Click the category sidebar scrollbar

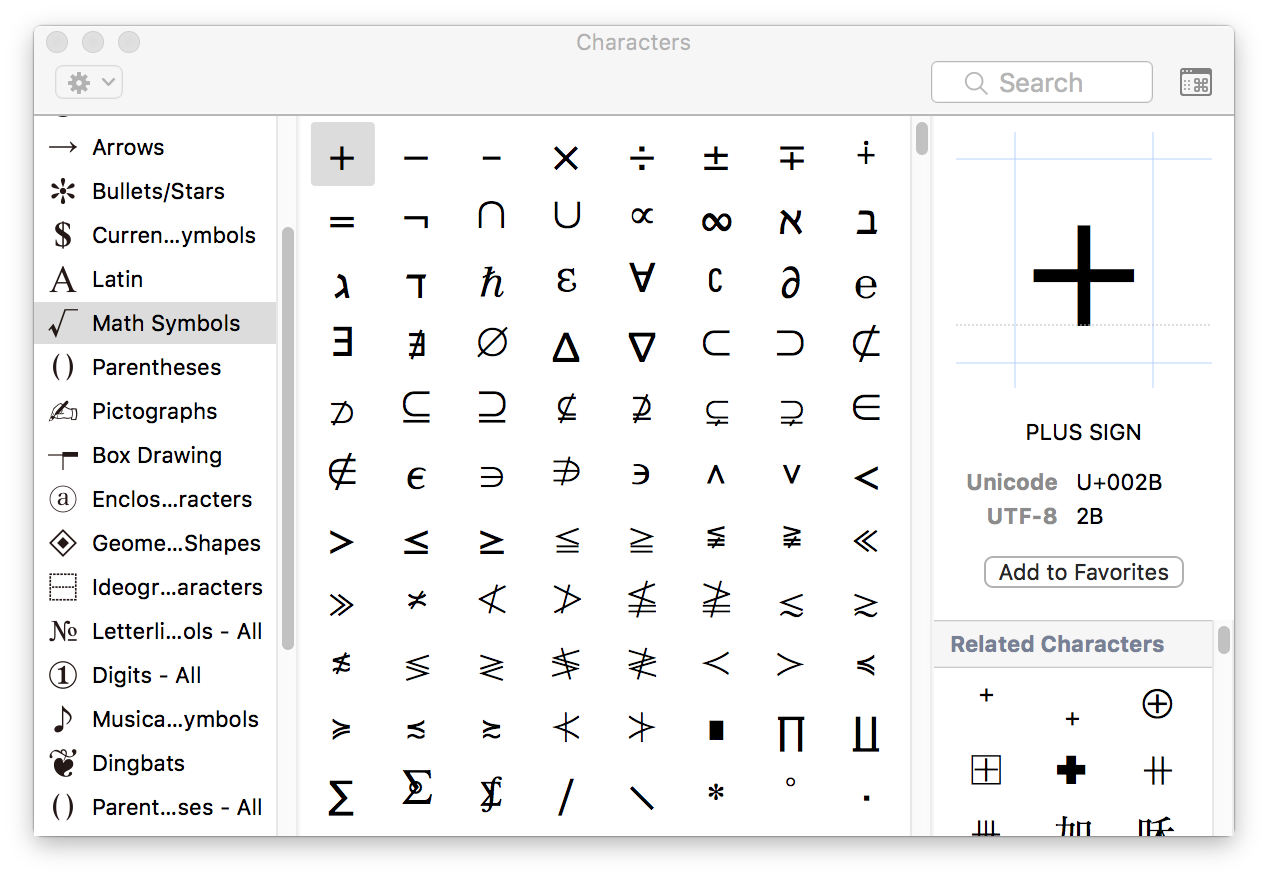pos(287,438)
